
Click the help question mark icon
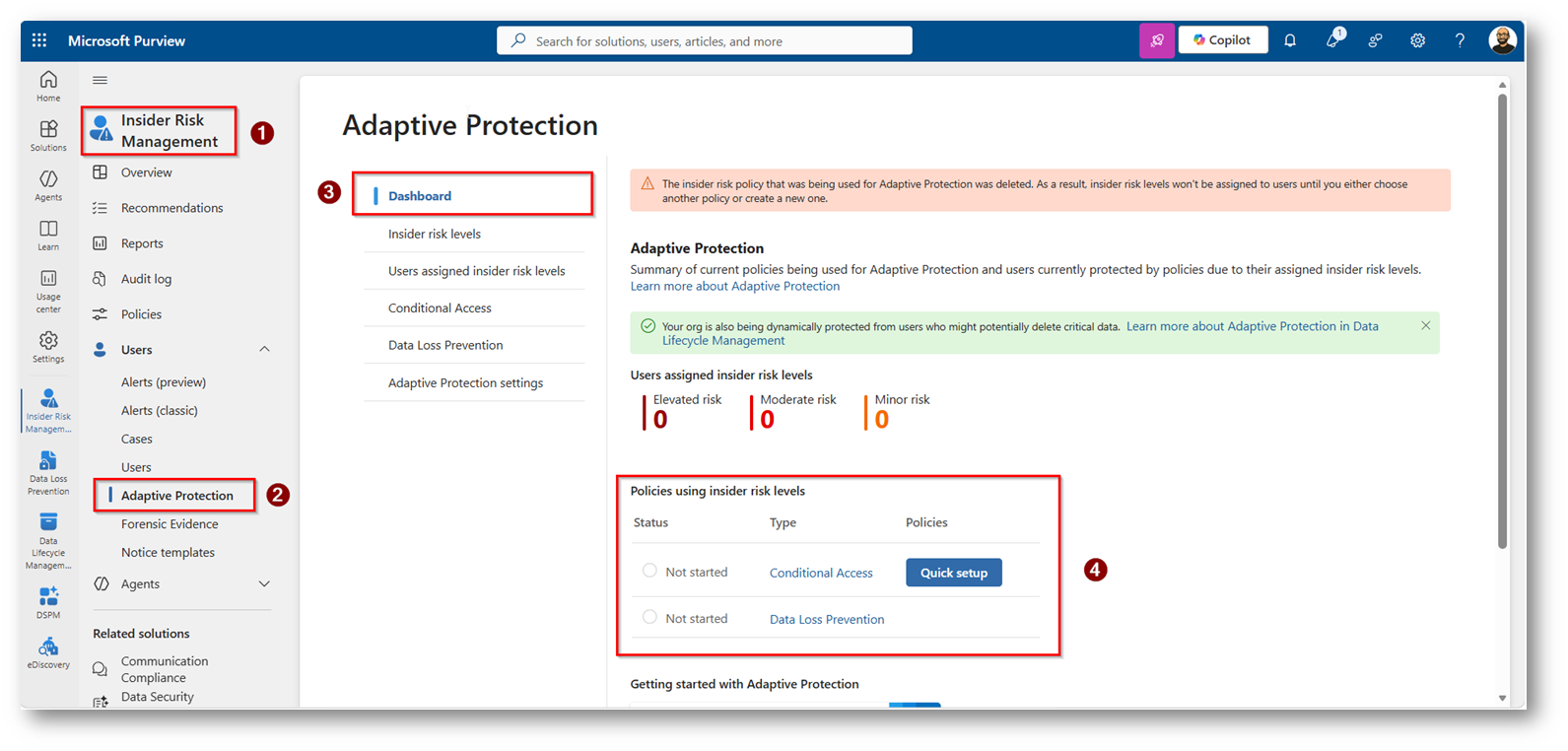coord(1460,40)
